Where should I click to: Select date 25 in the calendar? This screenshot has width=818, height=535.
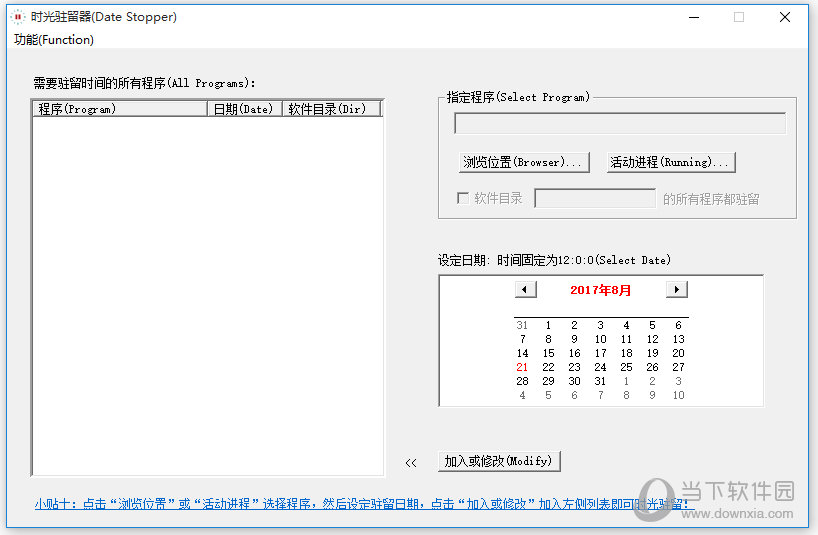[626, 367]
